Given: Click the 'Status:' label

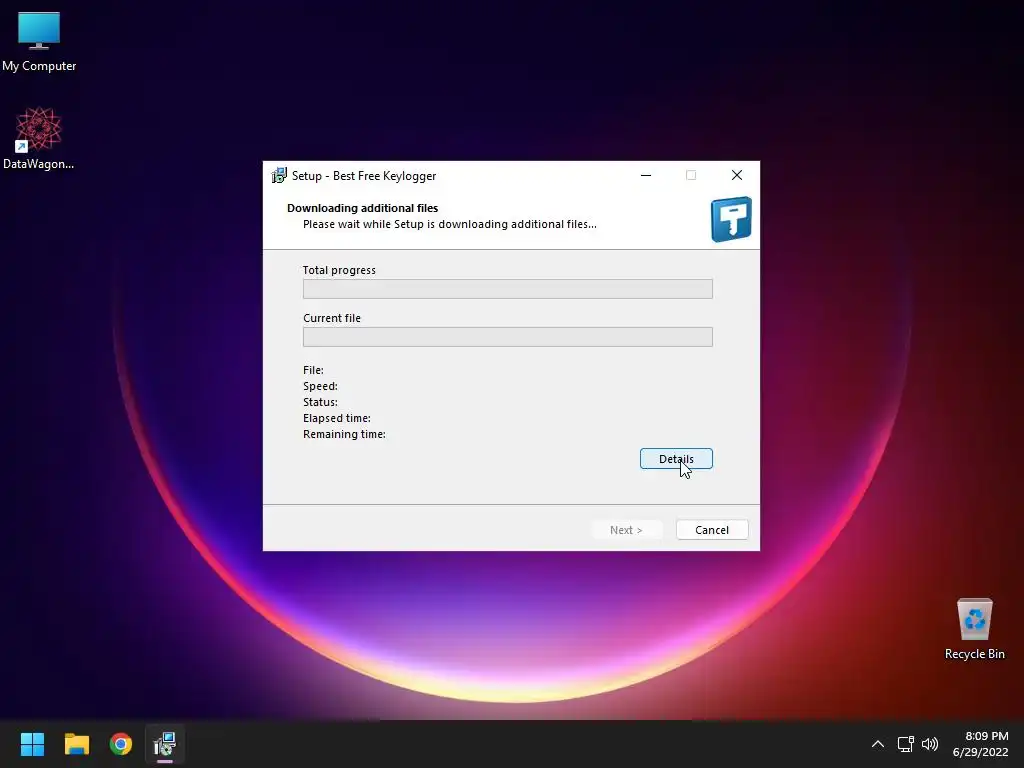Looking at the screenshot, I should [x=320, y=402].
